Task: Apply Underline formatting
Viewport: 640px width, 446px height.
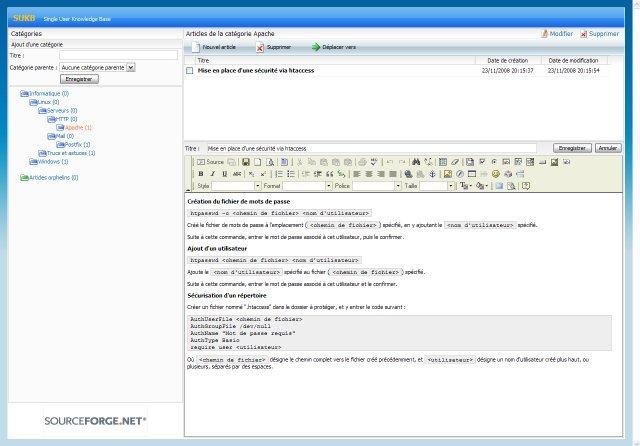Action: click(224, 174)
